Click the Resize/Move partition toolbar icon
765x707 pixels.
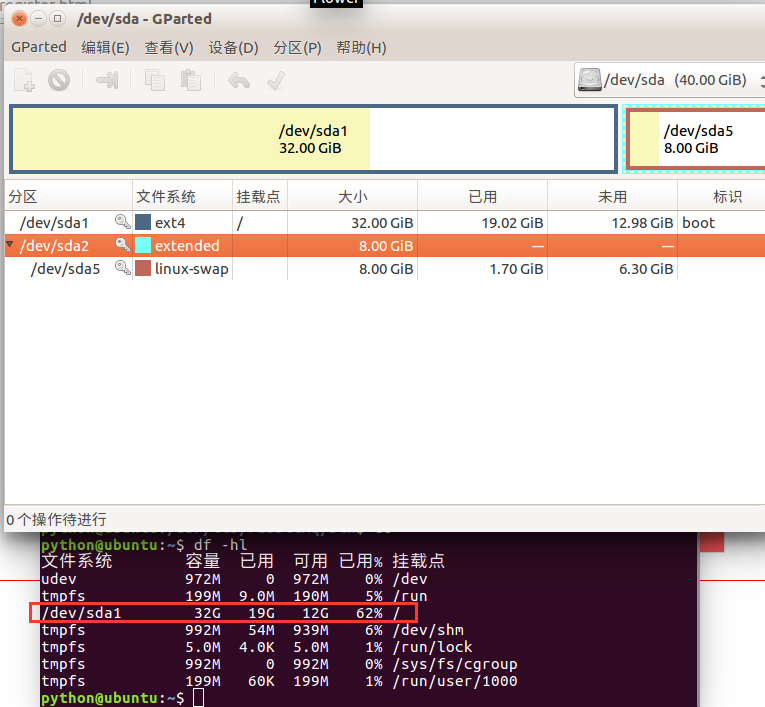click(x=107, y=80)
